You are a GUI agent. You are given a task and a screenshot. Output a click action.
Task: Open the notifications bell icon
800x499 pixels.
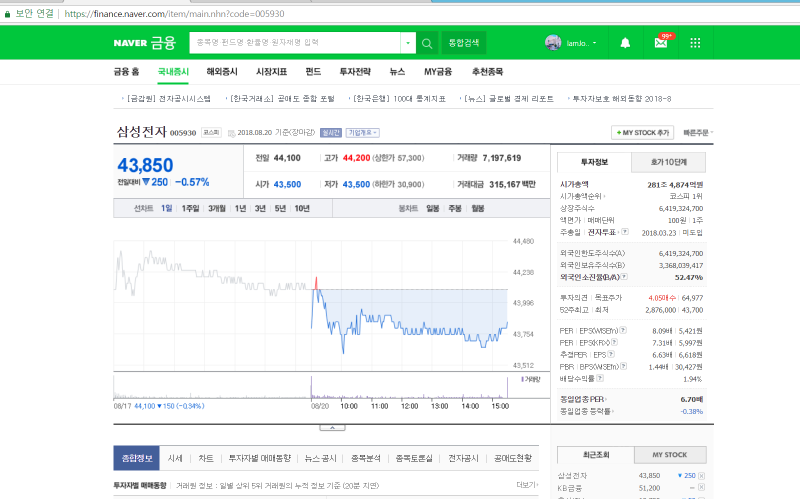(625, 43)
